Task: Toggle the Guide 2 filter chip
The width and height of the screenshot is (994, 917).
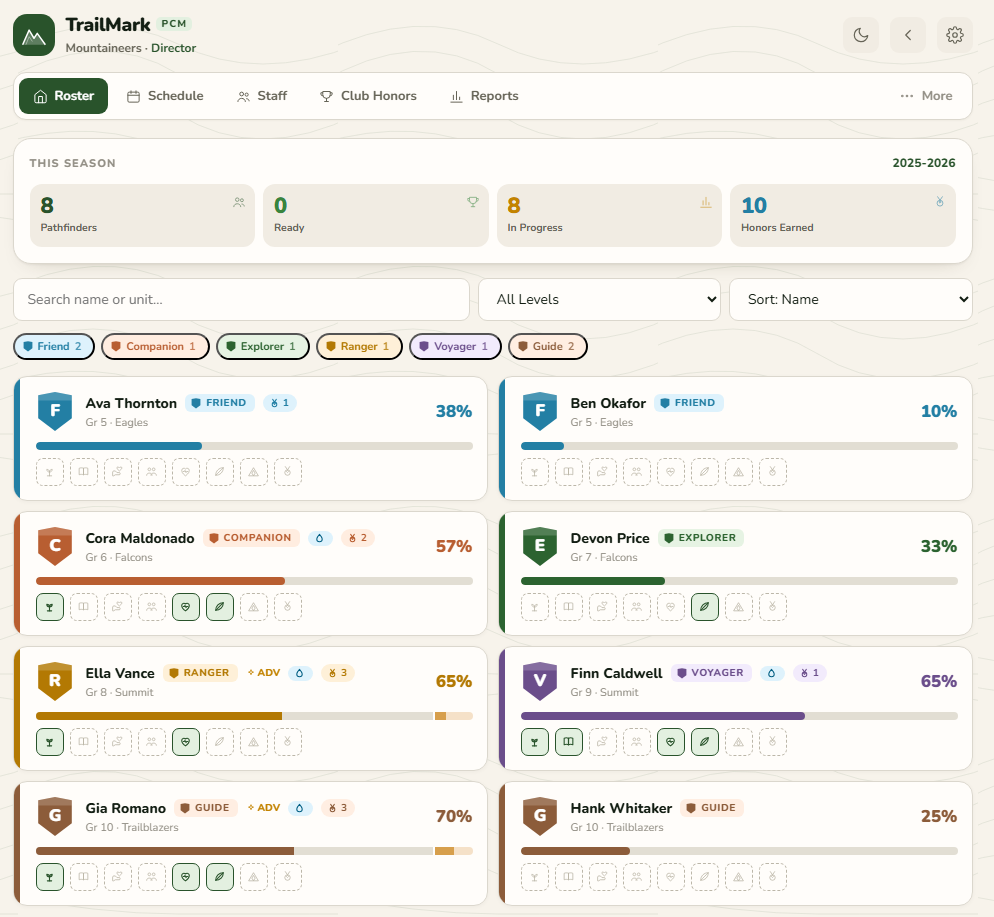Action: pos(548,347)
